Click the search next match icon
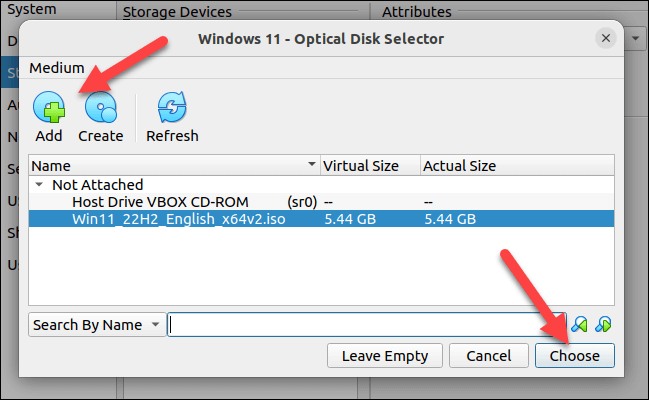649x400 pixels. 603,324
